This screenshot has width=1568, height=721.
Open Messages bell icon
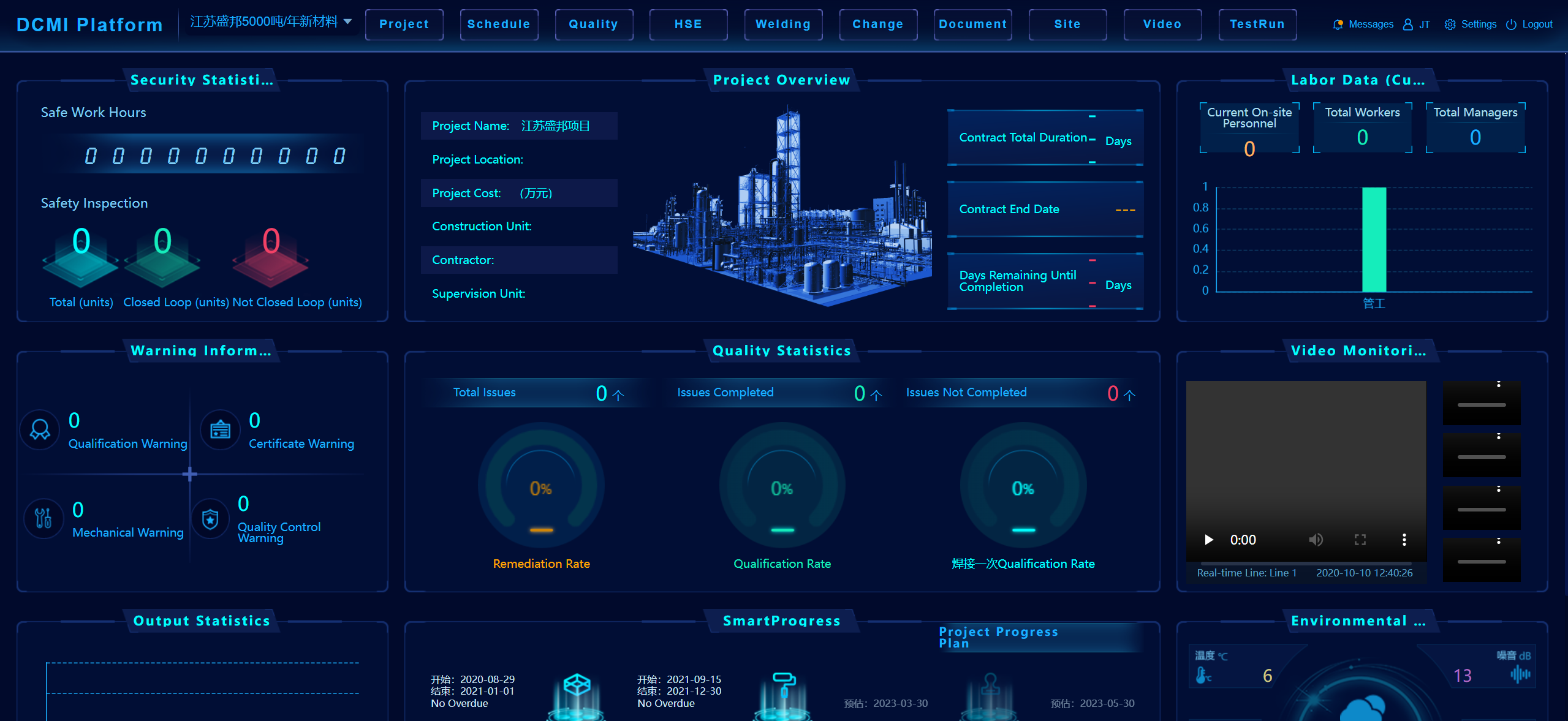point(1338,25)
